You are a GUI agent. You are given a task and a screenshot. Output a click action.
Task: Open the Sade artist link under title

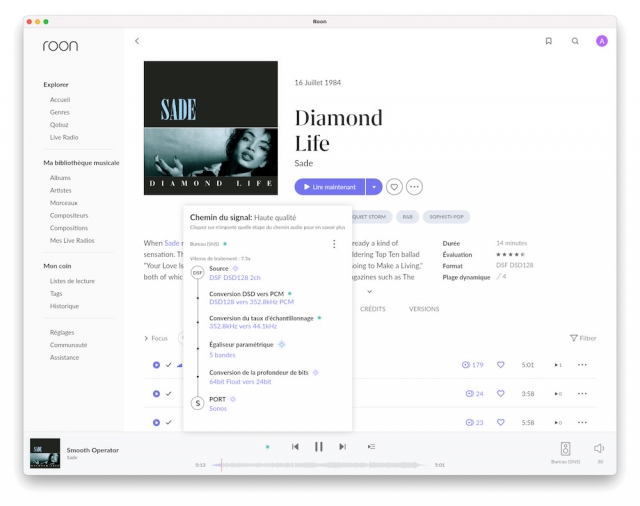[304, 163]
